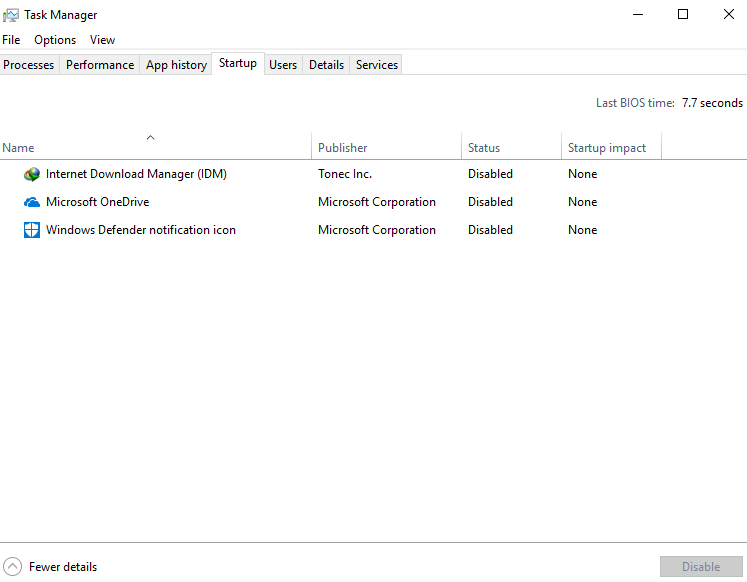Switch to the Services tab
The image size is (747, 582).
[x=377, y=65]
